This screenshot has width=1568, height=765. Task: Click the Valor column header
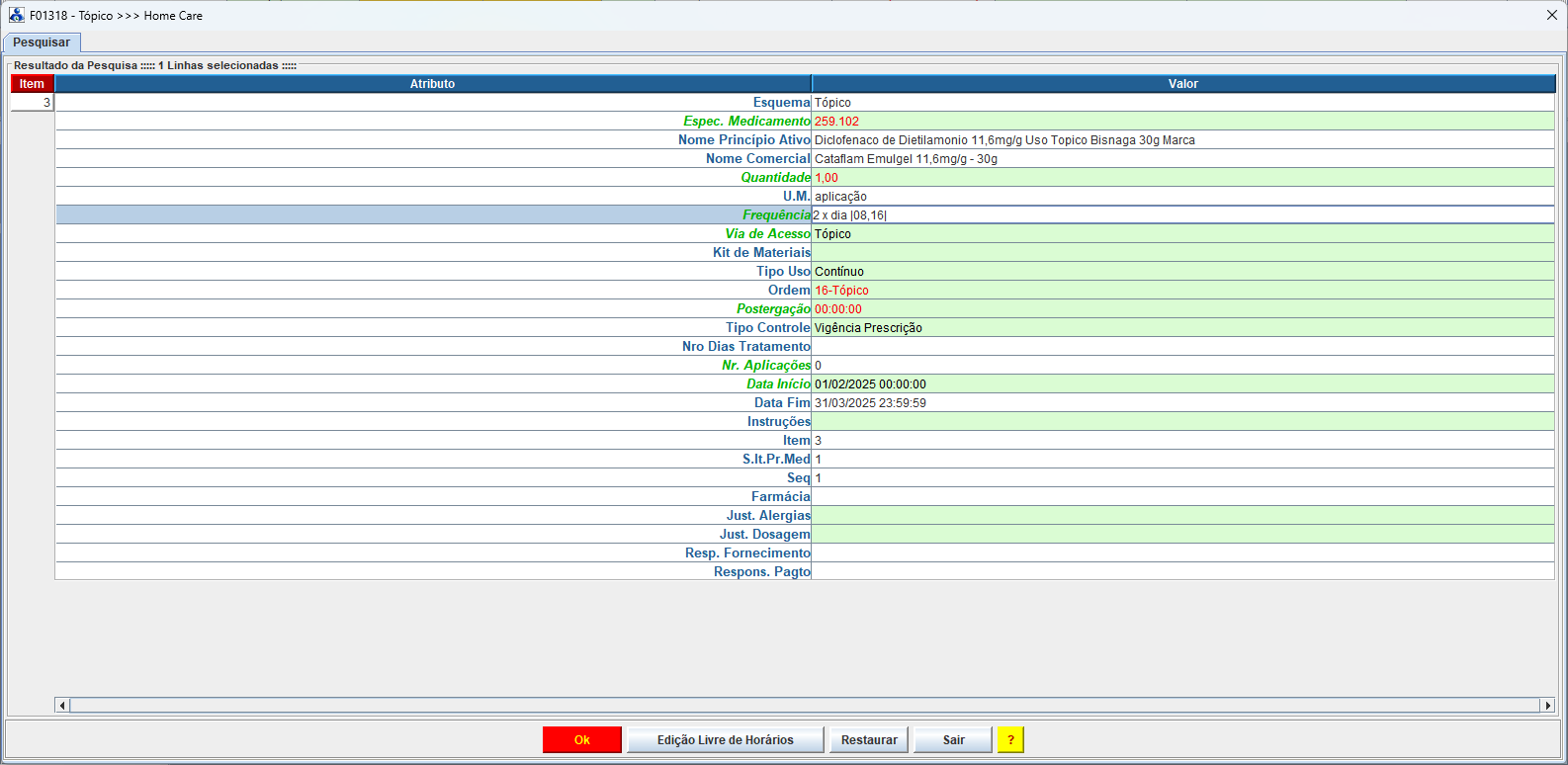1182,84
